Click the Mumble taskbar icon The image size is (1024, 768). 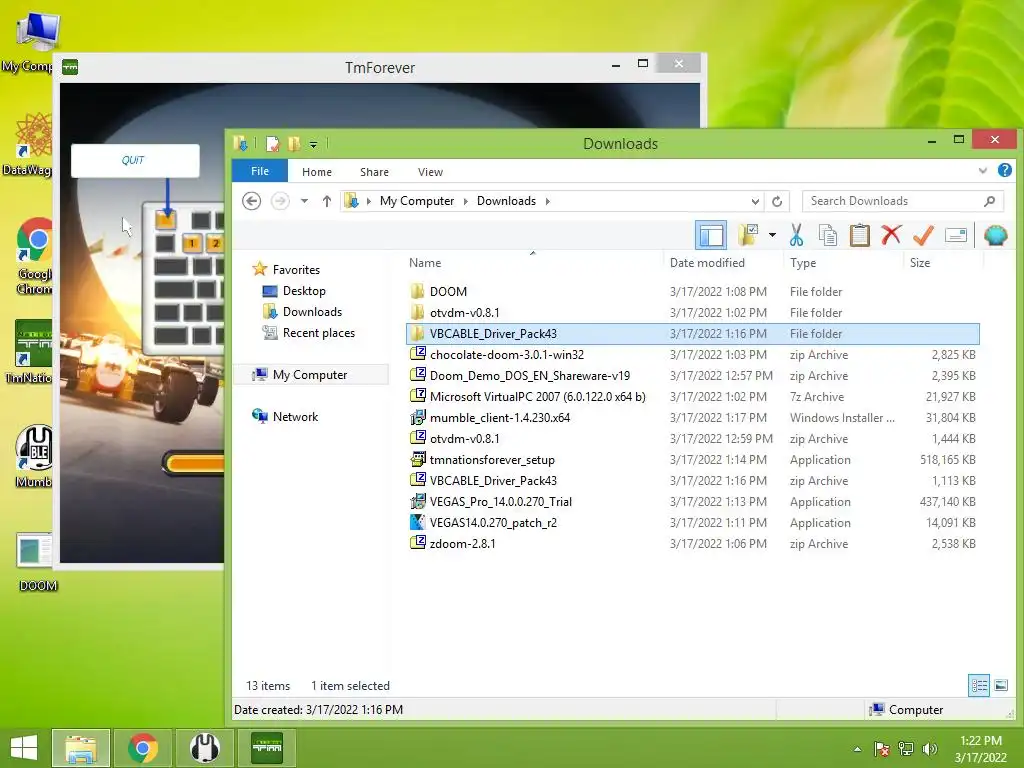[205, 748]
